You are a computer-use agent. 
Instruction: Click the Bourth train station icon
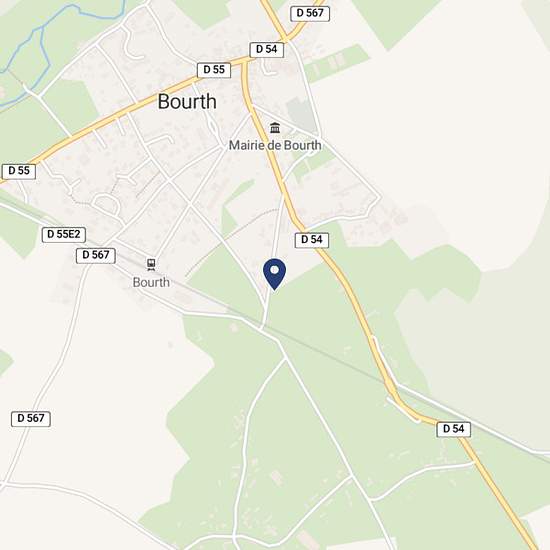click(x=151, y=264)
